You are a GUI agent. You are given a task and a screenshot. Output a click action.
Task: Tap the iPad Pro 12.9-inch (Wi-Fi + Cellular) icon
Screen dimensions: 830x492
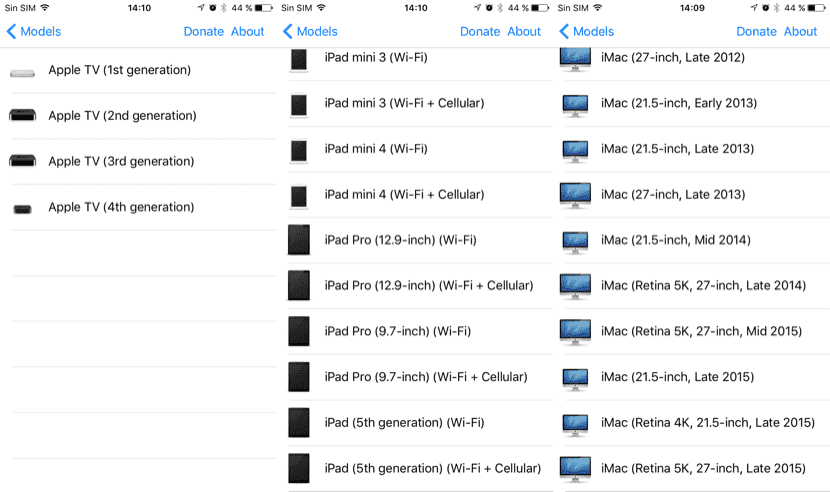pyautogui.click(x=299, y=285)
